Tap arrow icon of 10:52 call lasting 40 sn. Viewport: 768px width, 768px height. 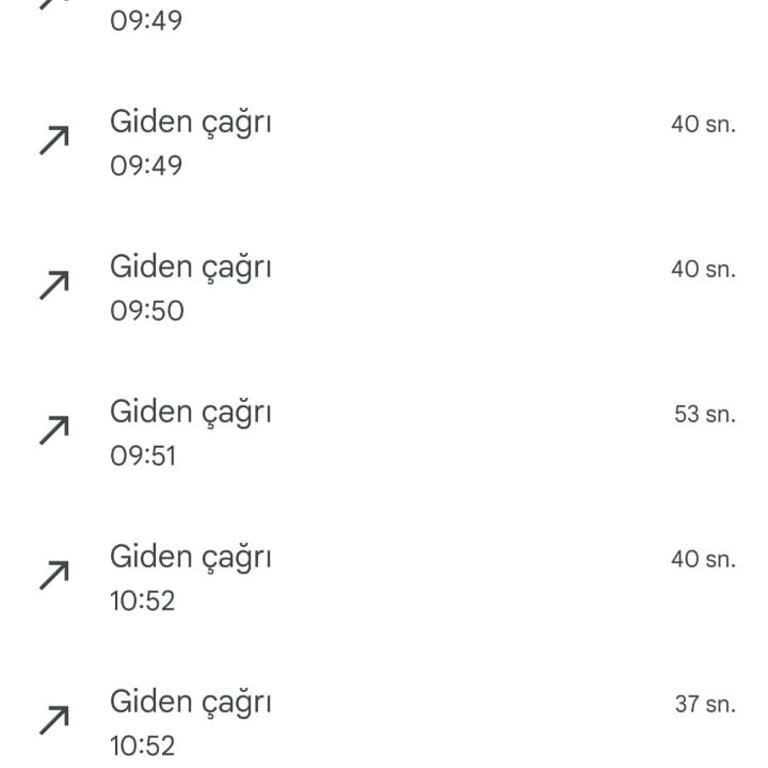coord(54,576)
